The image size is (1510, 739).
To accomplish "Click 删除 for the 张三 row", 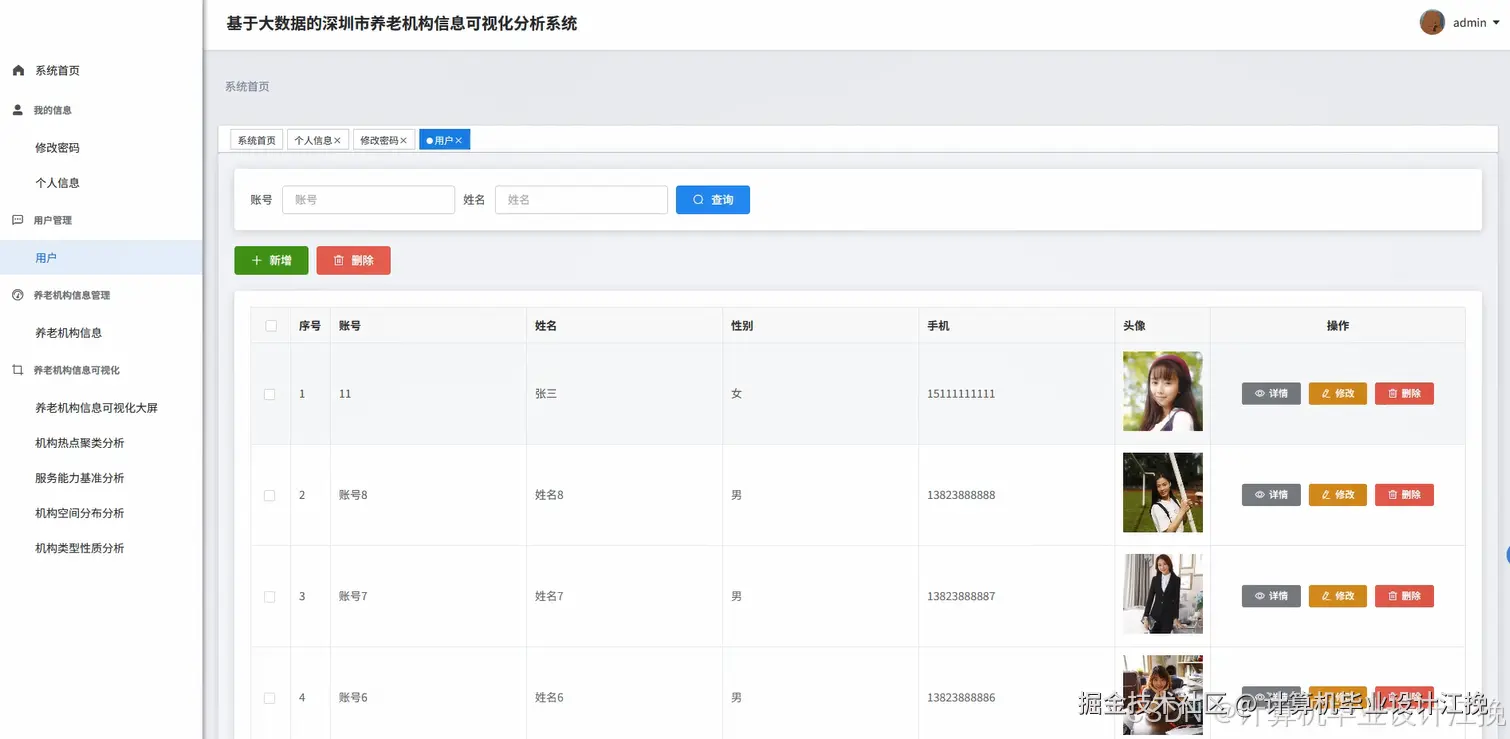I will click(1404, 394).
